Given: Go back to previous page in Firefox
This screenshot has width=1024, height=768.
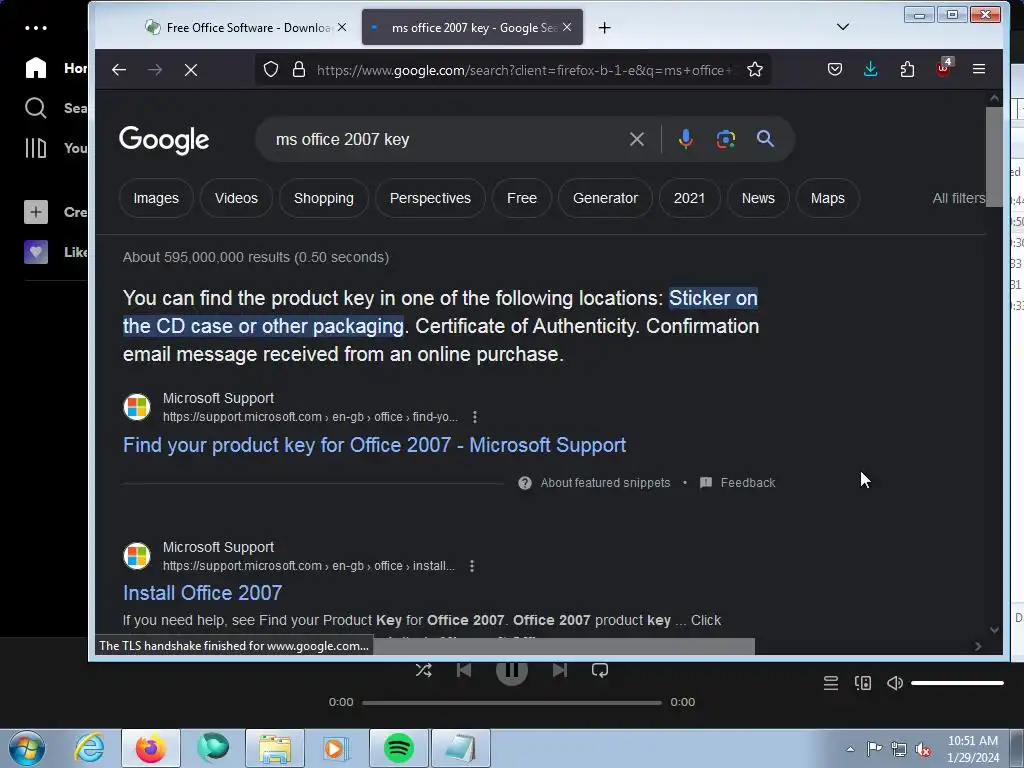Looking at the screenshot, I should (119, 70).
